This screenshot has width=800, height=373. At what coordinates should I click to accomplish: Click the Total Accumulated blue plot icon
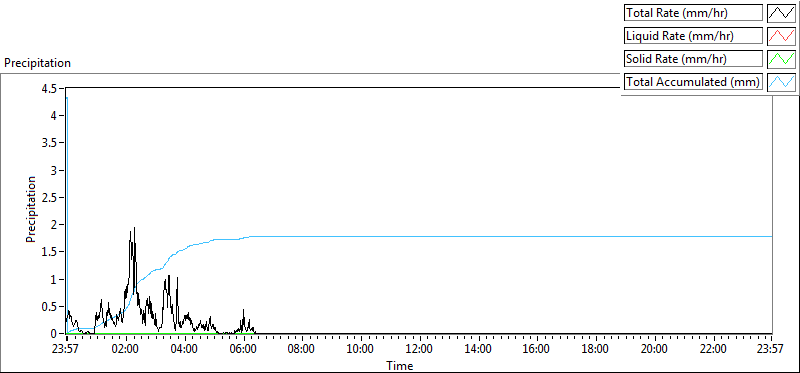point(782,82)
